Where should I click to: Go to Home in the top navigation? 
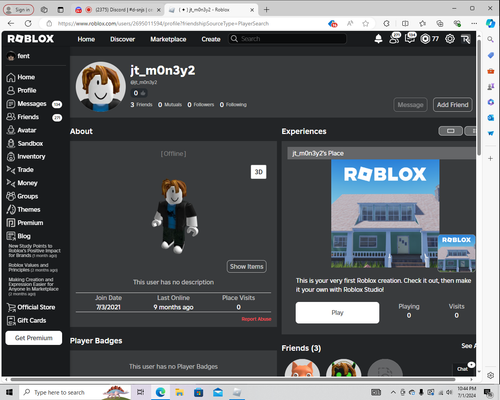pyautogui.click(x=86, y=39)
